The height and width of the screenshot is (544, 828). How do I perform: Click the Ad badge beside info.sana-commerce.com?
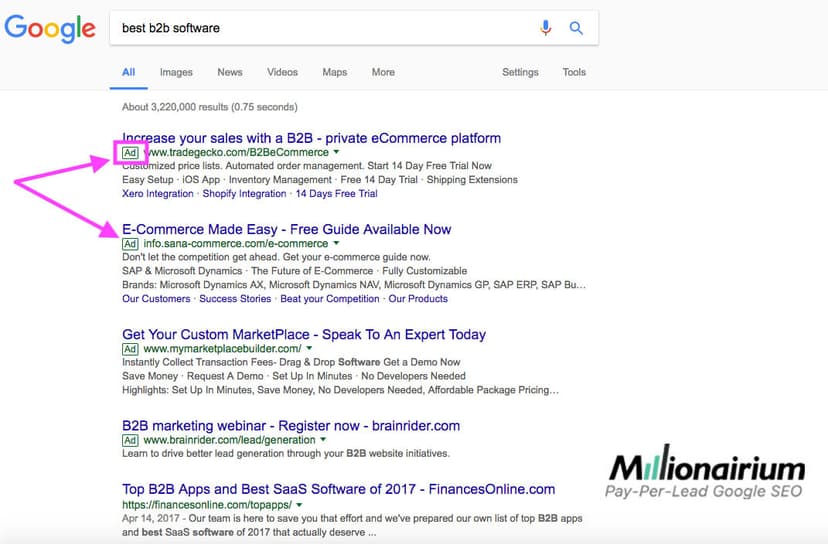tap(130, 244)
